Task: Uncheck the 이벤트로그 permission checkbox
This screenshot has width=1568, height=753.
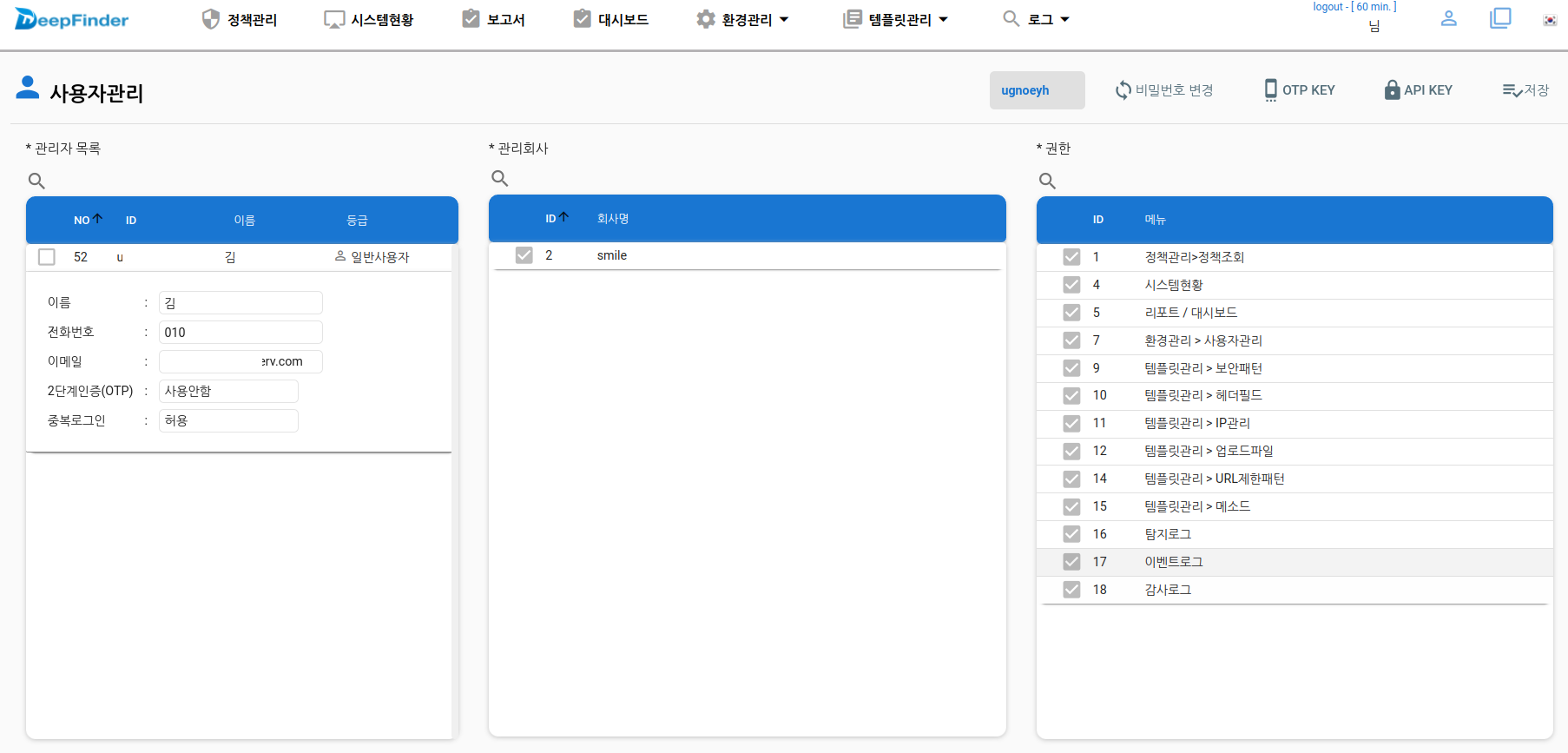Action: 1071,562
